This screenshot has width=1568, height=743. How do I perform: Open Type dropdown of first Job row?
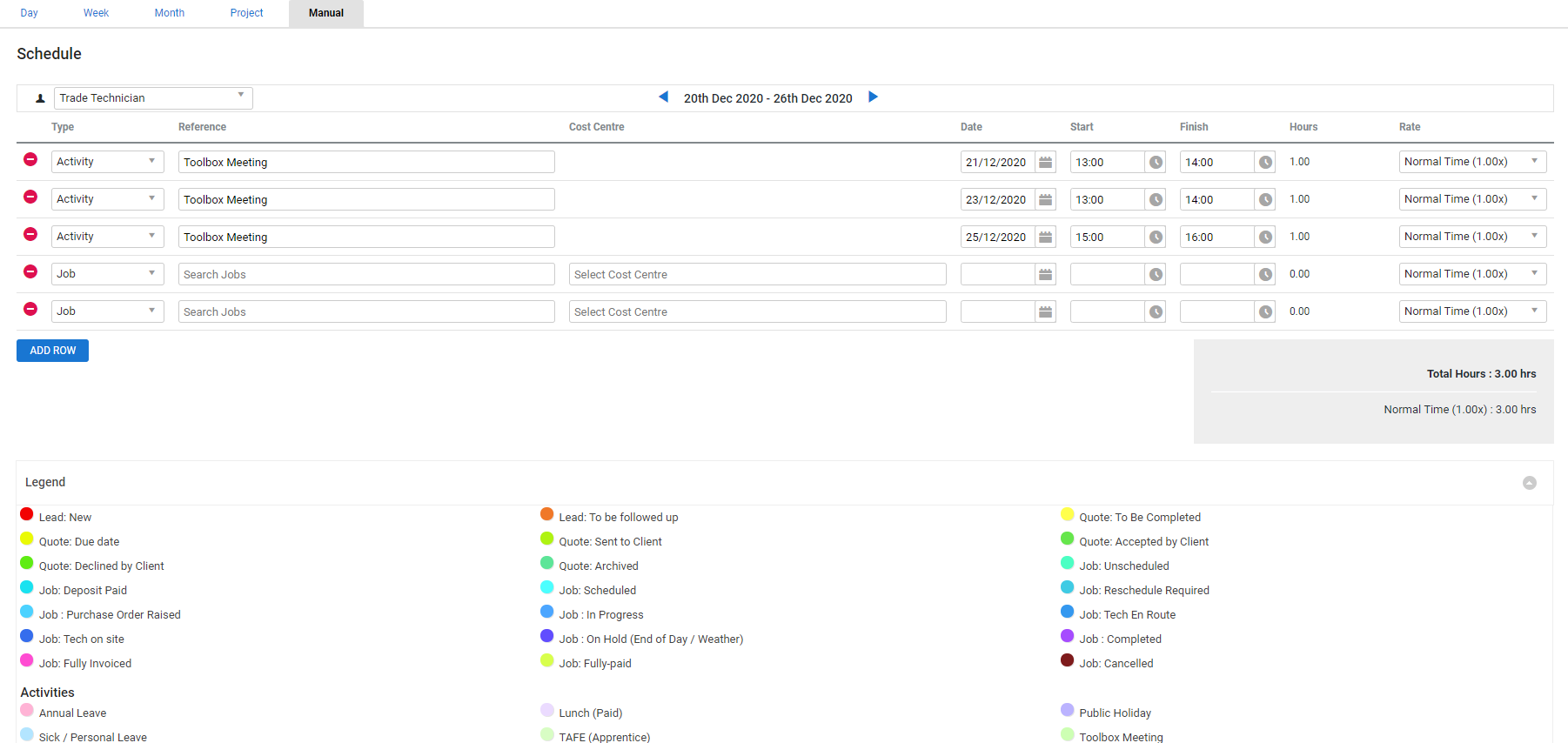(108, 274)
